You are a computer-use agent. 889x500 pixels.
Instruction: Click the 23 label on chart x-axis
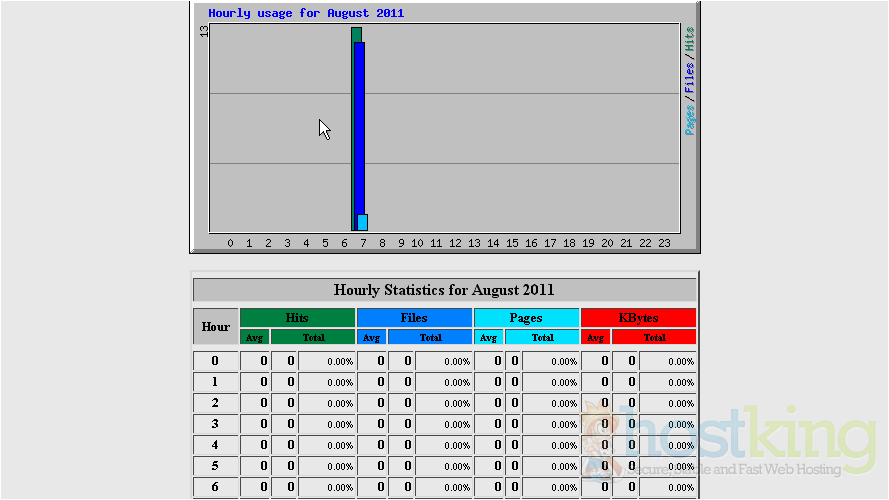(664, 243)
